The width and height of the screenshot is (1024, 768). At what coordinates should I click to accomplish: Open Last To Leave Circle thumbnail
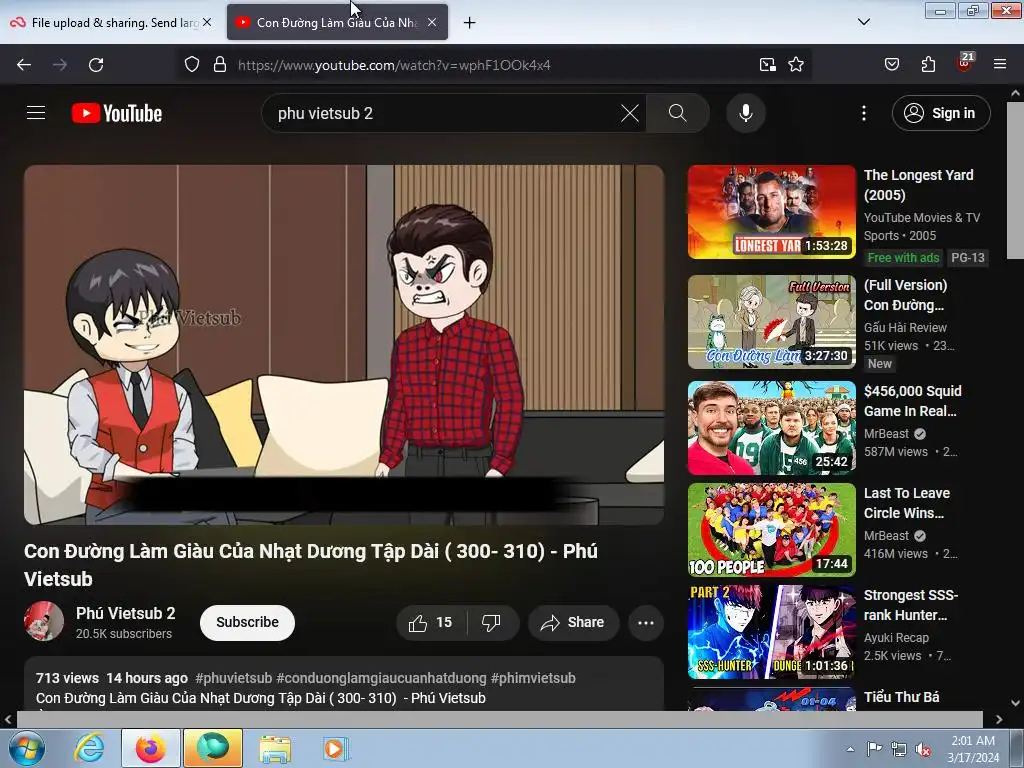[771, 530]
